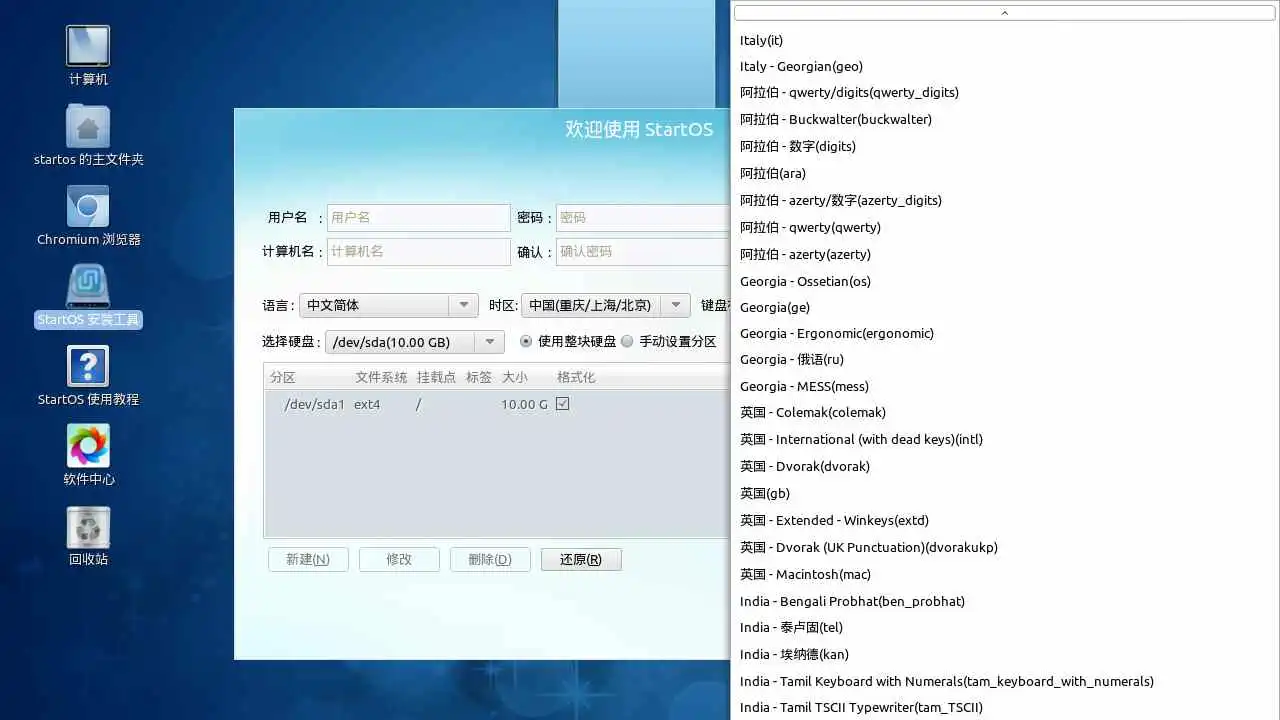This screenshot has height=720, width=1280.
Task: Select the StartOS 安装工具 desktop icon
Action: [88, 296]
